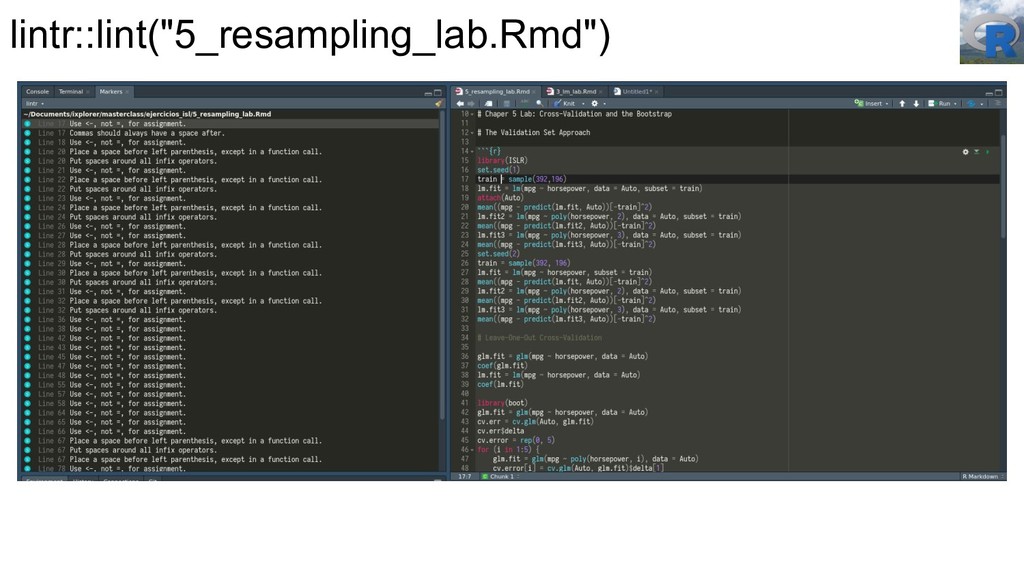This screenshot has width=1024, height=576.
Task: Open the R Markdown file type selector
Action: [x=982, y=477]
